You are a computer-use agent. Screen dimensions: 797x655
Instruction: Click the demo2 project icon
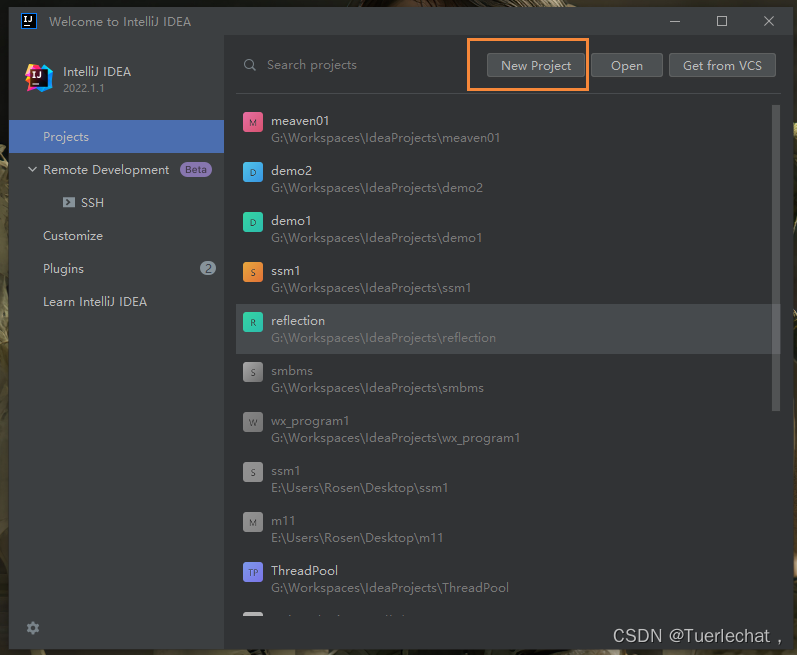pos(253,172)
